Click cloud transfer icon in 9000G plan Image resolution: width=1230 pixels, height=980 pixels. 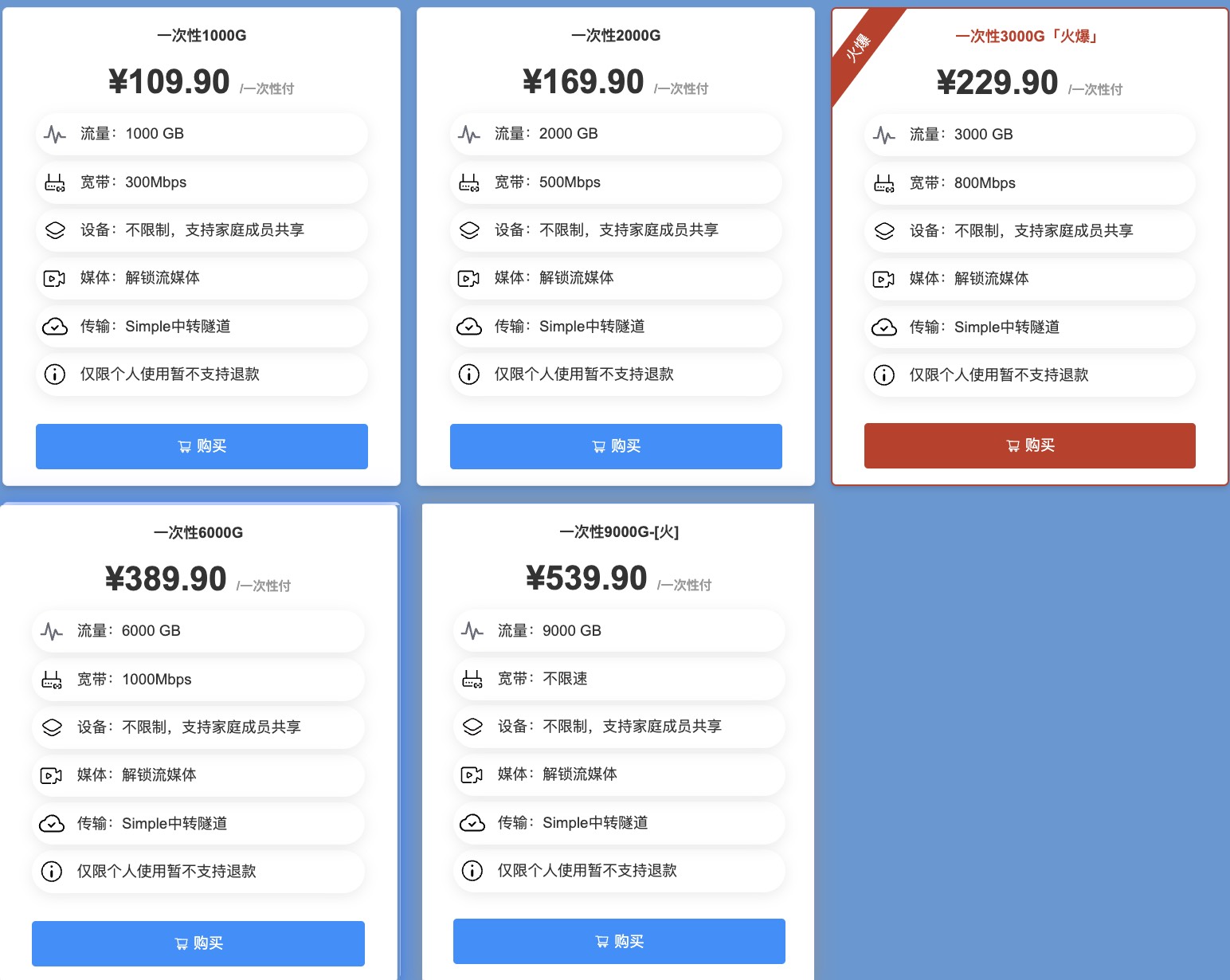(472, 823)
